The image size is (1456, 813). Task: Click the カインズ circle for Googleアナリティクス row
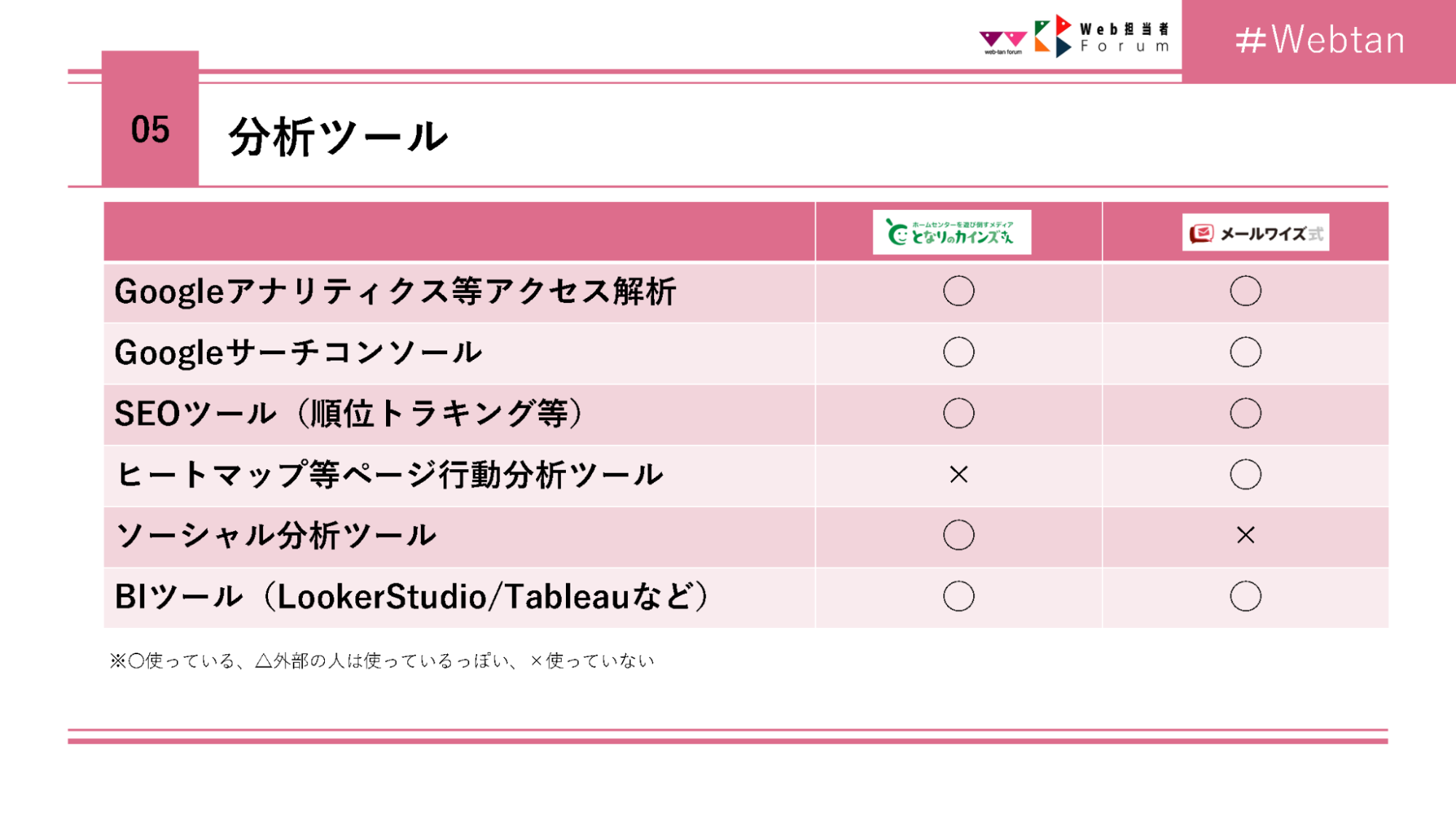tap(959, 291)
